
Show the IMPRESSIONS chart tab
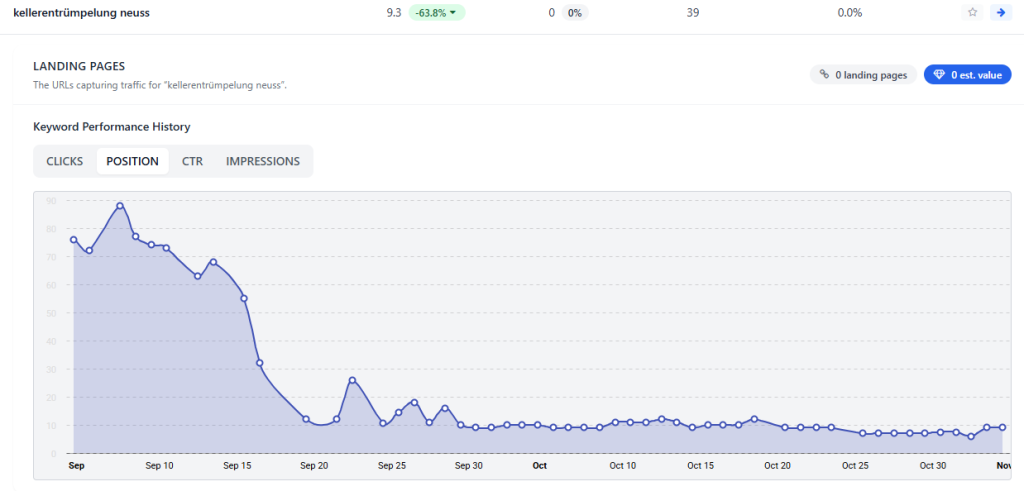[263, 161]
